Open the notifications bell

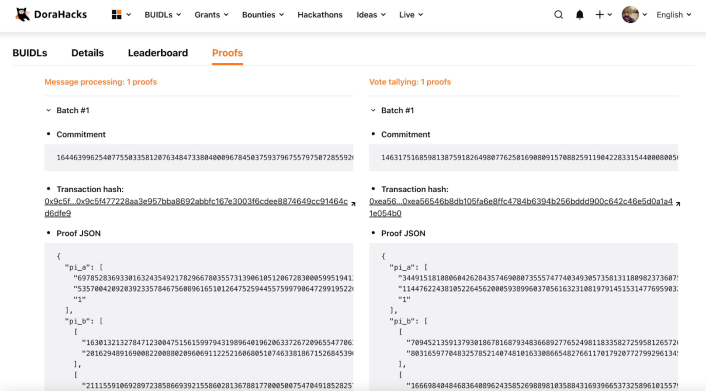[x=579, y=15]
